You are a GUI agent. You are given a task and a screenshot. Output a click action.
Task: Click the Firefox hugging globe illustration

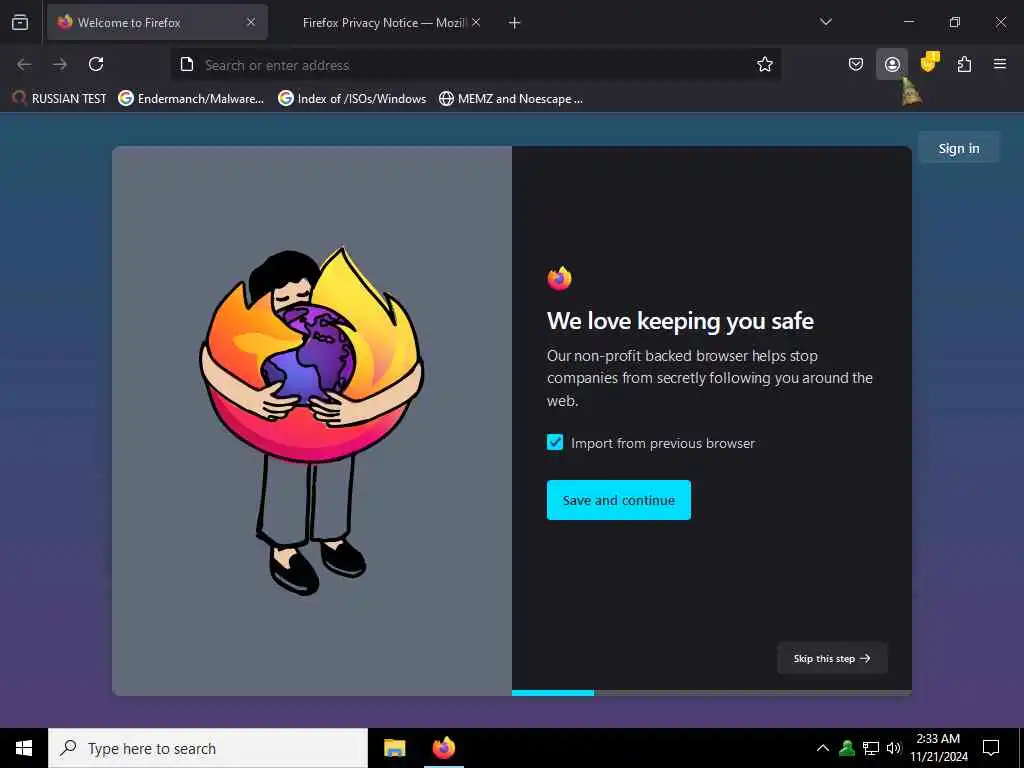[312, 421]
